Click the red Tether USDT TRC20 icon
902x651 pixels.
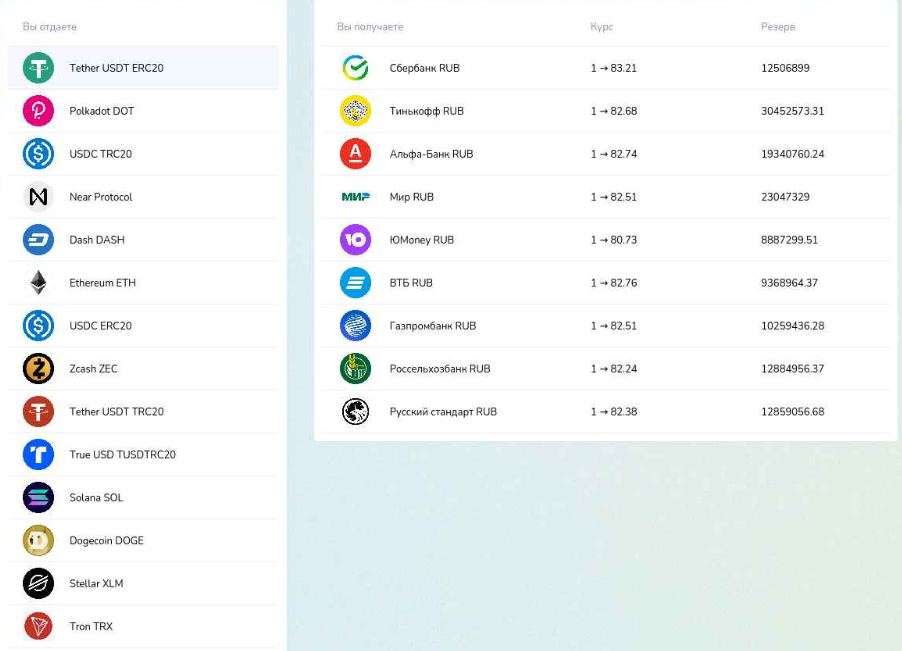(x=39, y=412)
